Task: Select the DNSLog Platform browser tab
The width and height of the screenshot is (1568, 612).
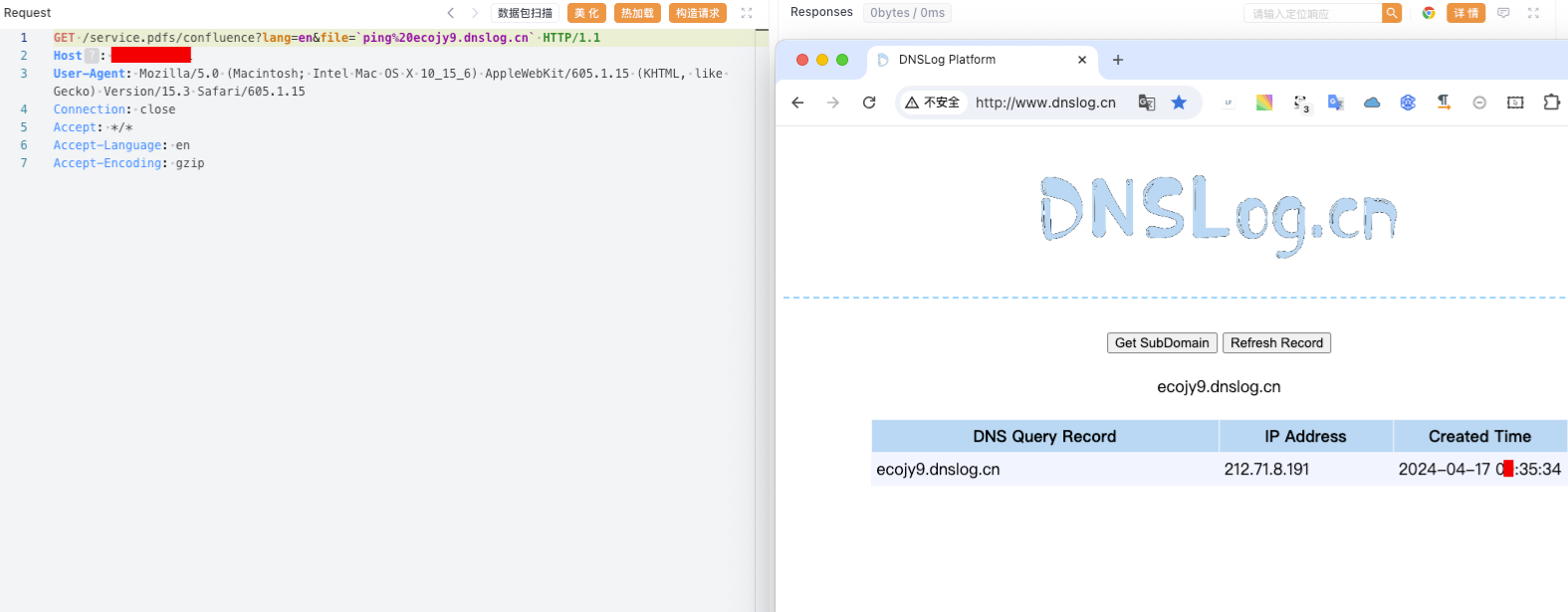Action: [x=982, y=61]
